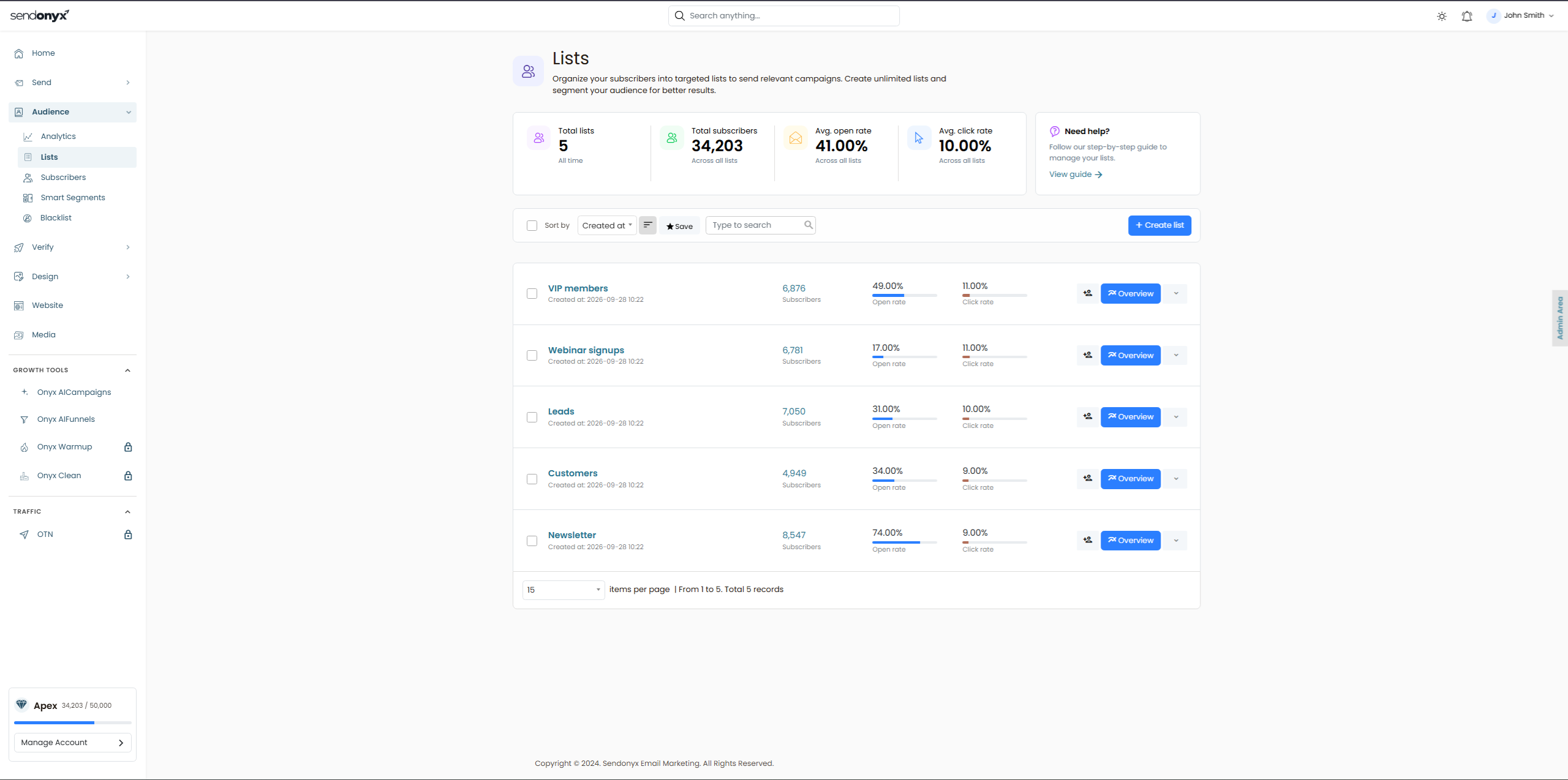Click the Onyx Clean lock icon
The image size is (1568, 780).
click(128, 476)
